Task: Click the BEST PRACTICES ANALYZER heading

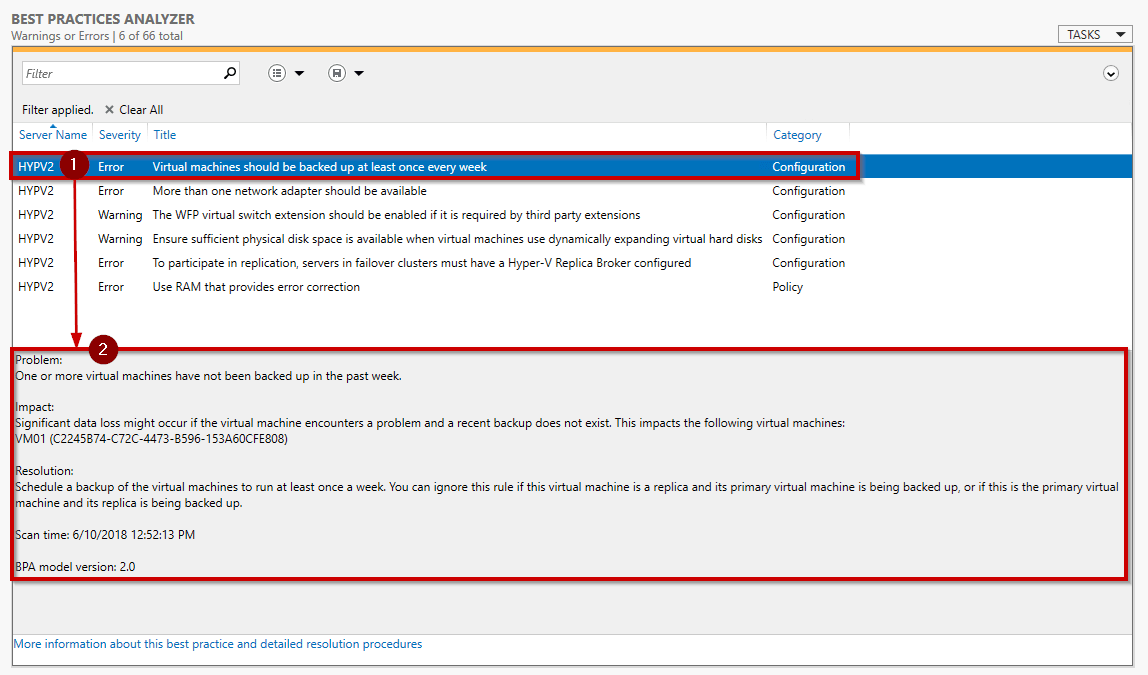Action: click(x=103, y=19)
